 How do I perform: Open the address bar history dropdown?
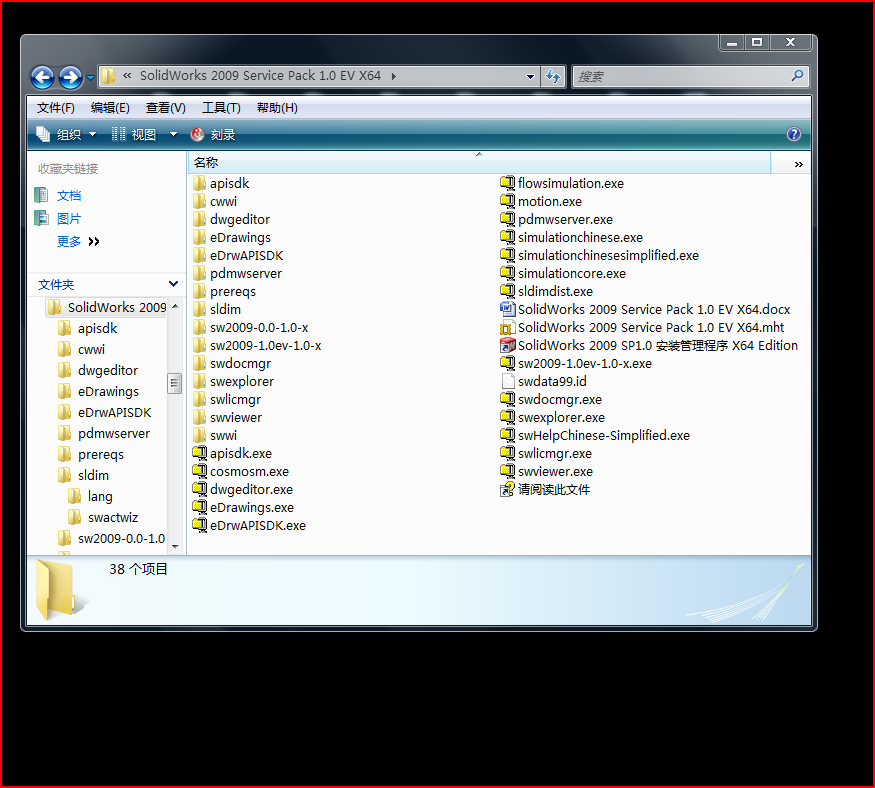(530, 76)
